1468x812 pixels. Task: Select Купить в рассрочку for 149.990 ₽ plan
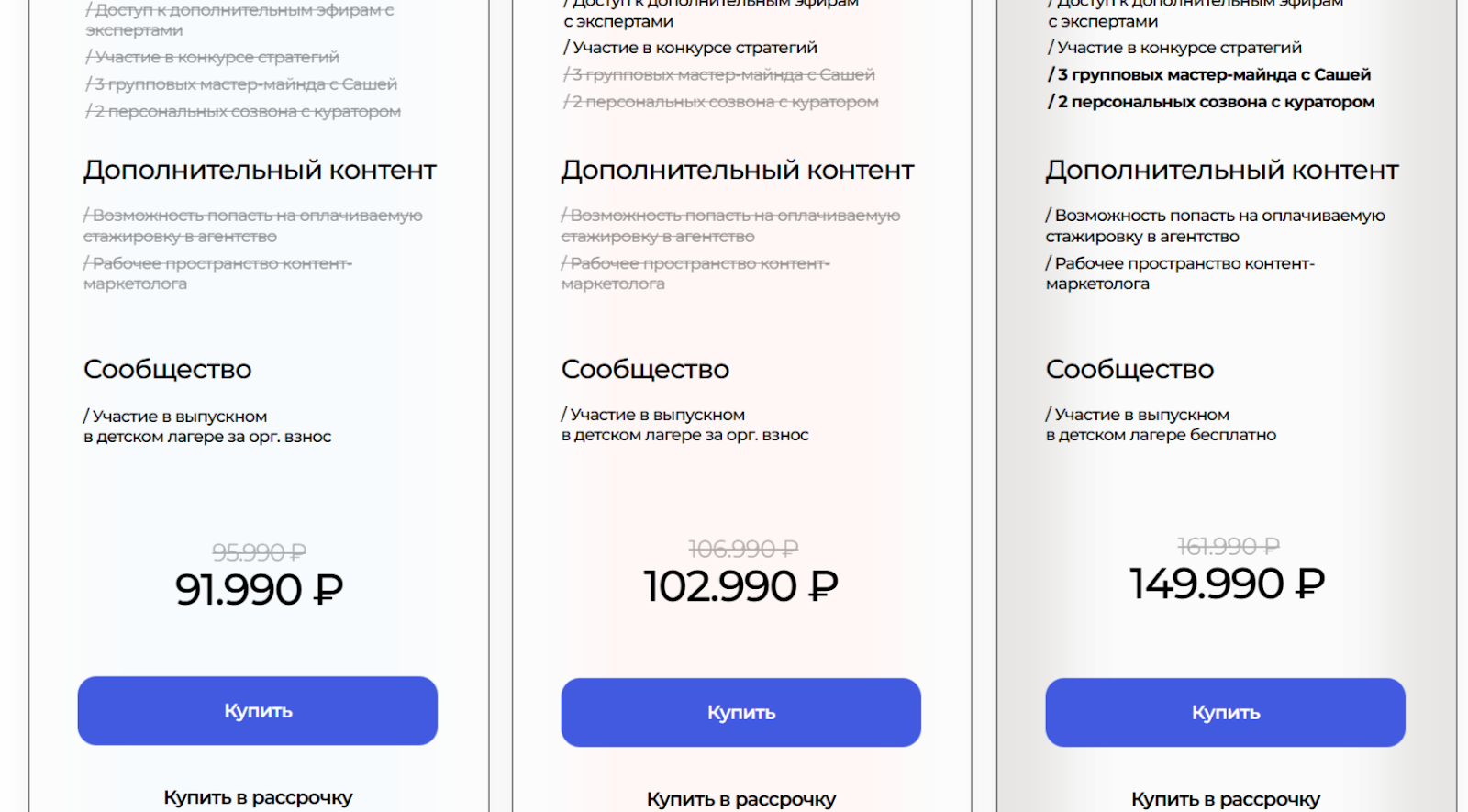pyautogui.click(x=1226, y=799)
